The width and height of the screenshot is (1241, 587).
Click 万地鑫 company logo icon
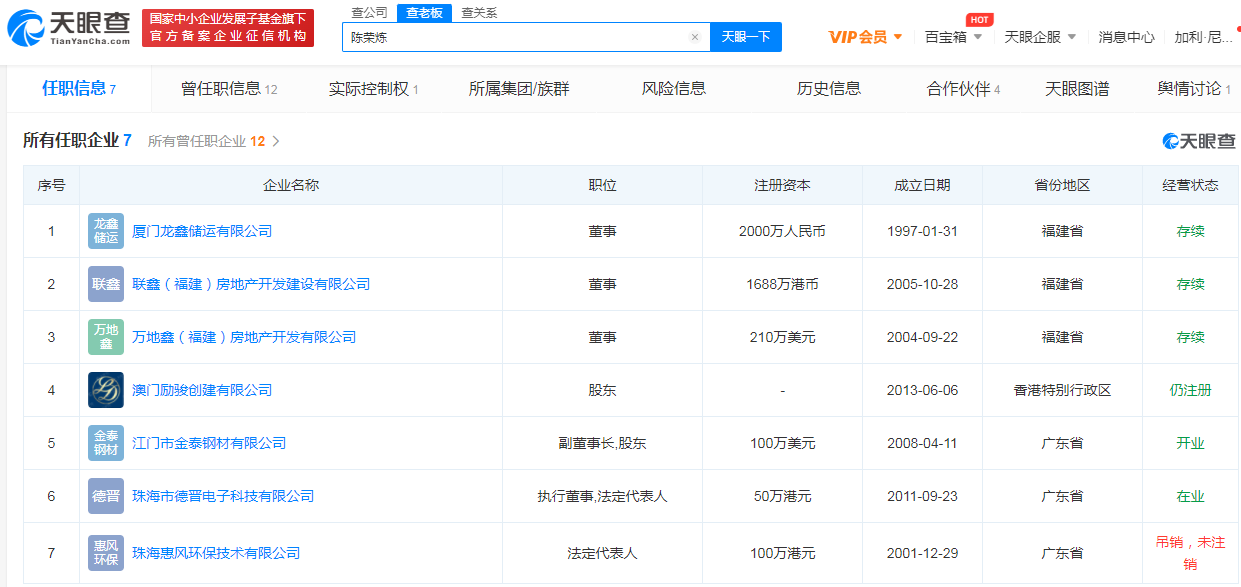106,337
